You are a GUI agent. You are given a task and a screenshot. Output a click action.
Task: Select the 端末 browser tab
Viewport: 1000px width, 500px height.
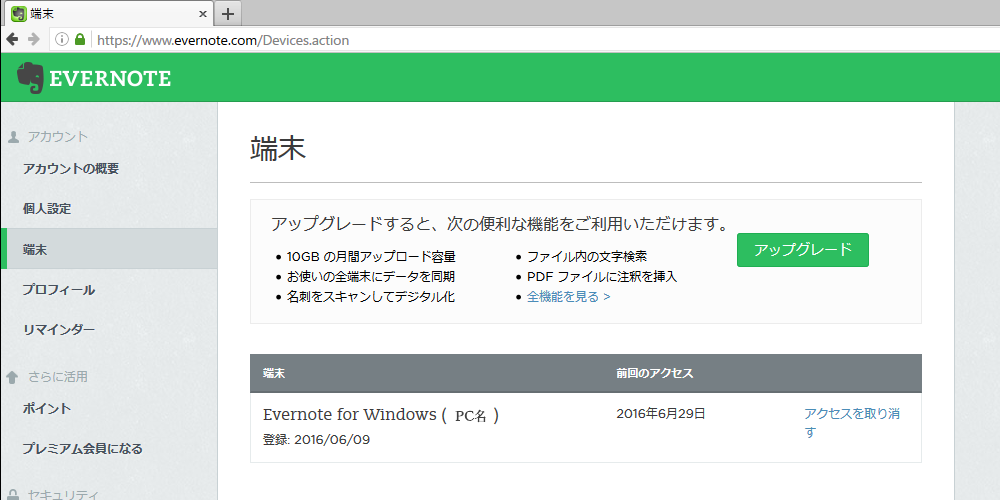[x=107, y=13]
